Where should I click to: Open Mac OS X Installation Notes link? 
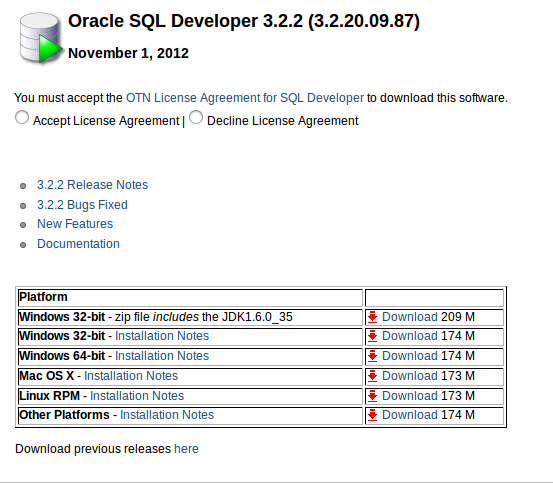point(131,376)
